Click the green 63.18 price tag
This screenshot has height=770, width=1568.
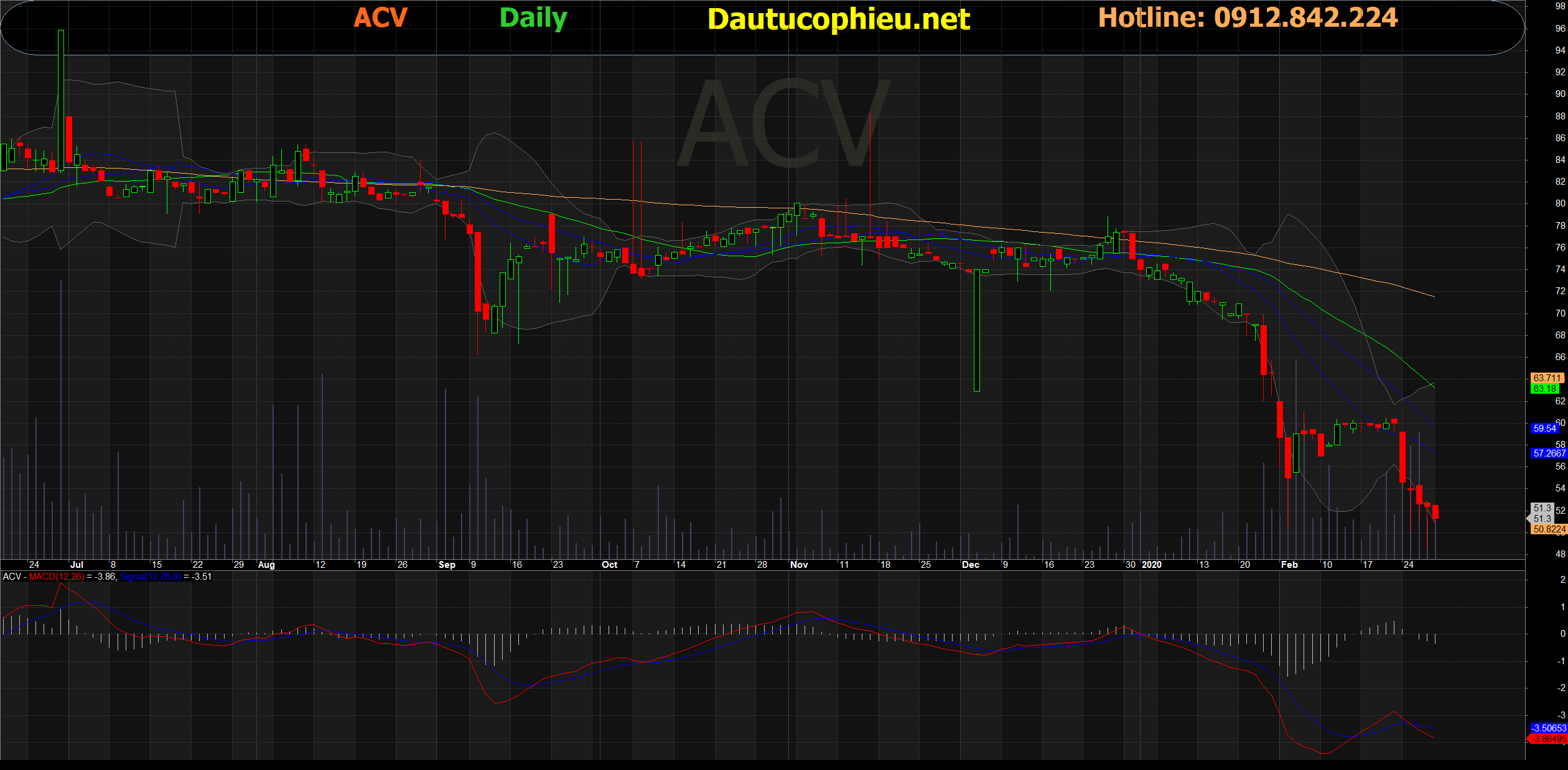click(x=1545, y=389)
